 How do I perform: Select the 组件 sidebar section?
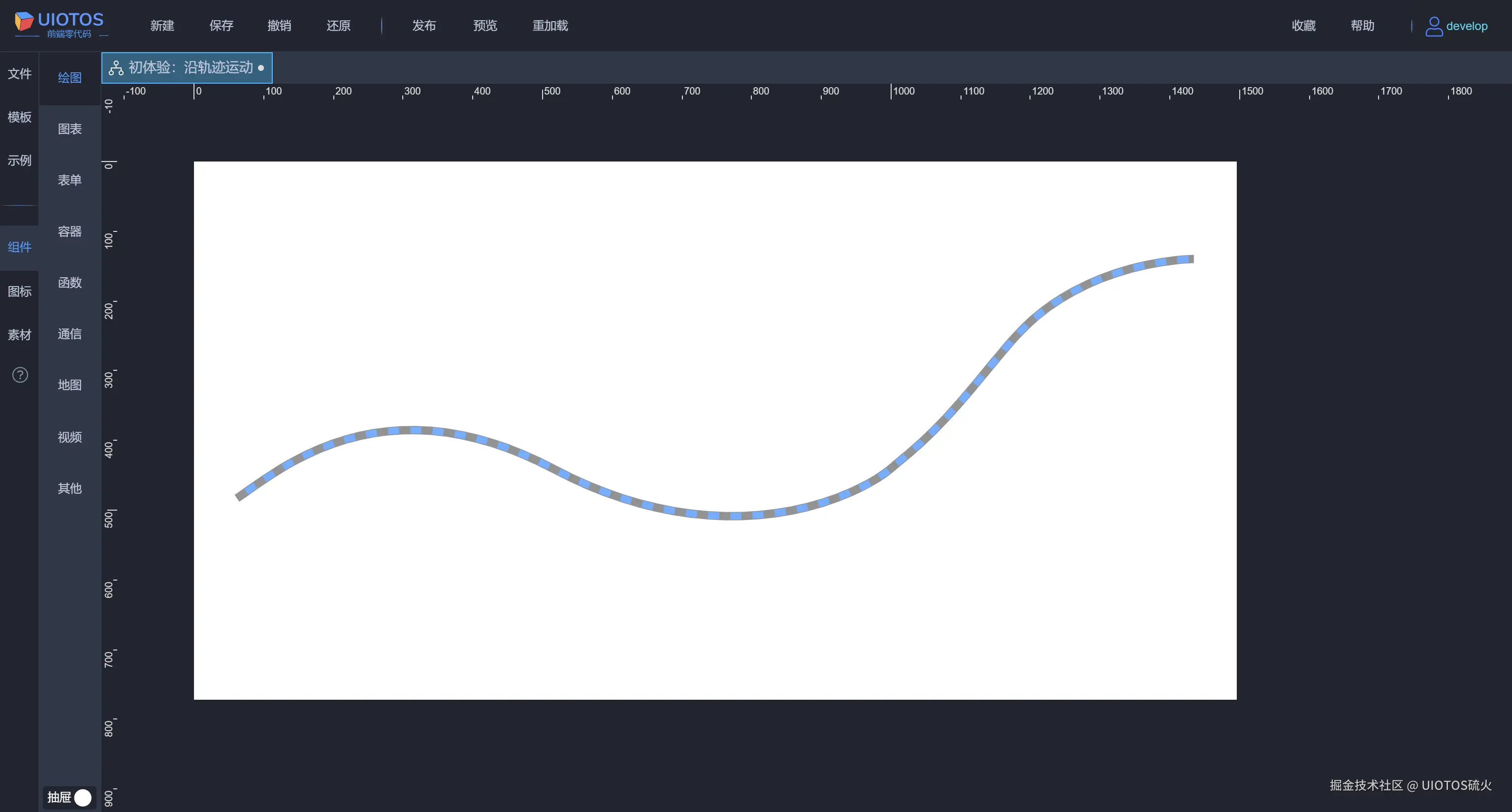(19, 247)
